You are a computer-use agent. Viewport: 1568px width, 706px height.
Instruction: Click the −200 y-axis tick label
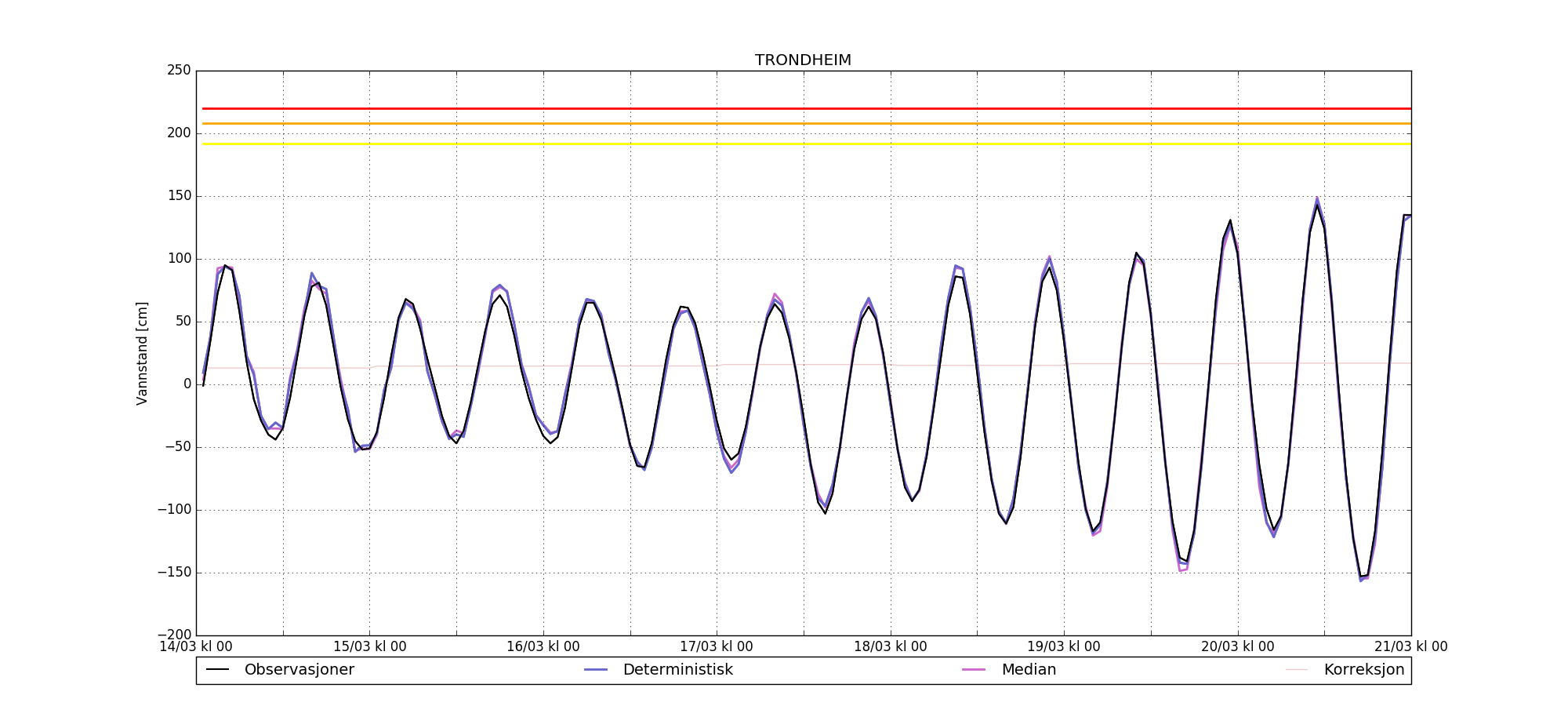pos(173,635)
